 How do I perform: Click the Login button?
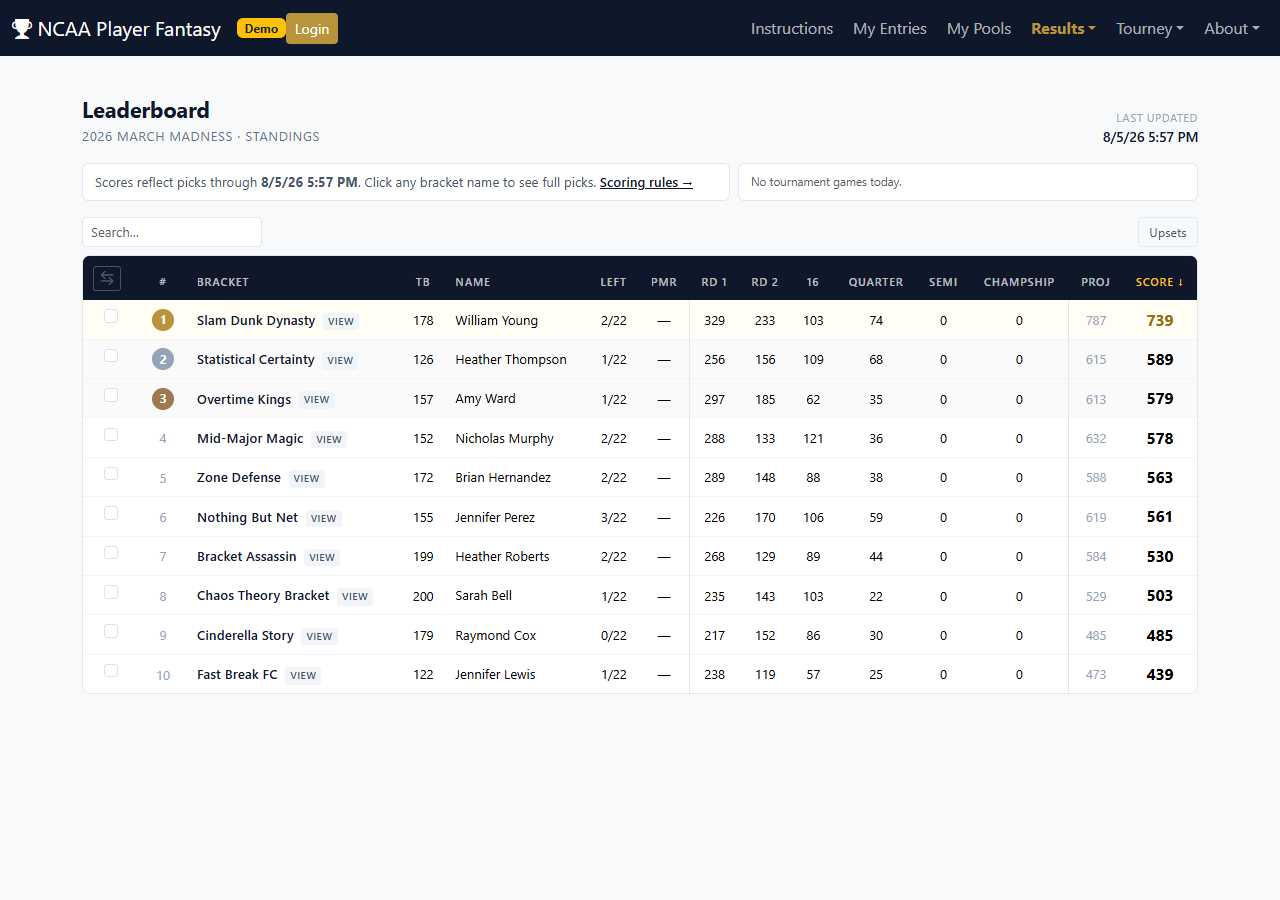click(x=312, y=29)
